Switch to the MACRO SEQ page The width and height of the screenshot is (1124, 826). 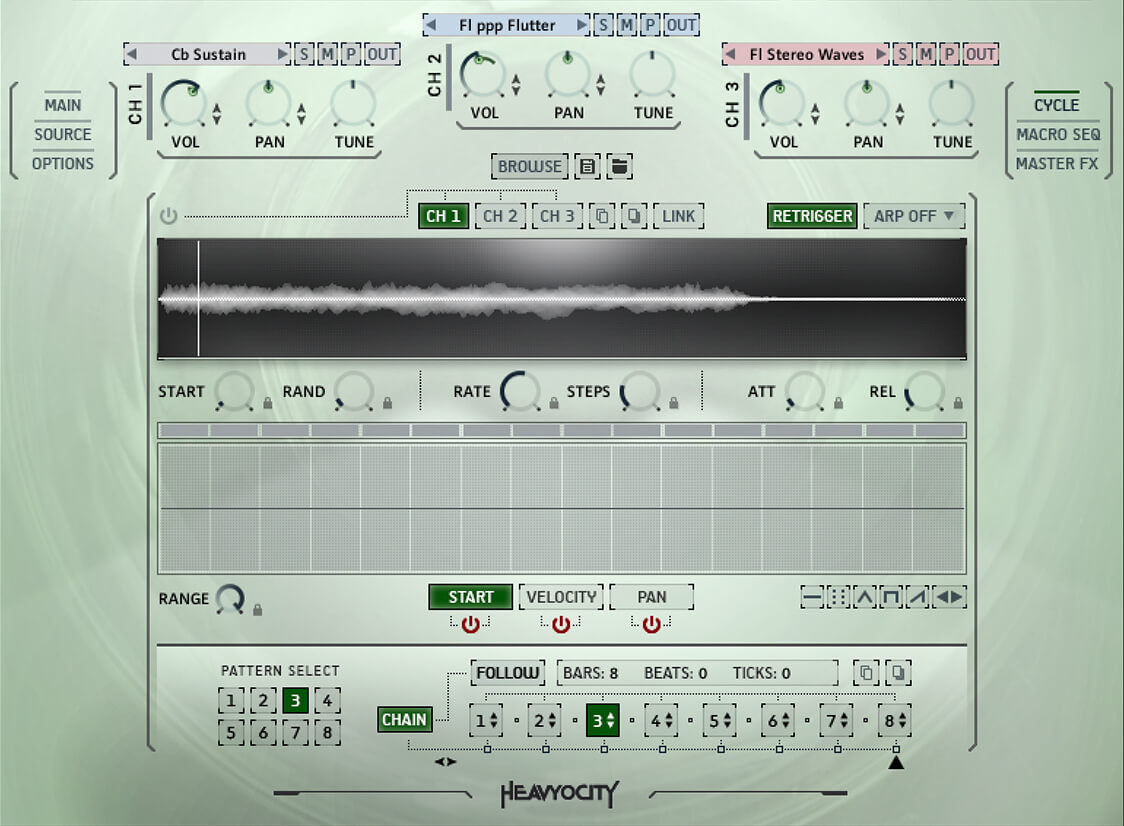[x=1058, y=134]
